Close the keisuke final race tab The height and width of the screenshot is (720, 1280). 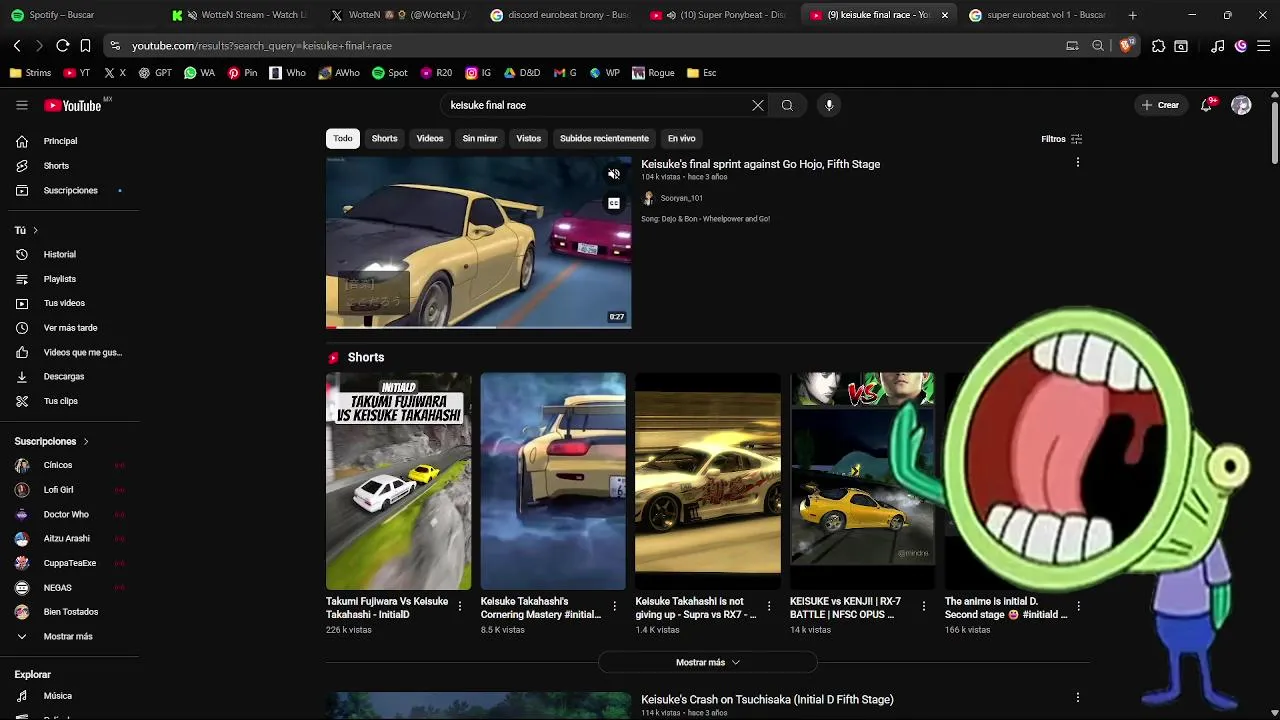click(944, 15)
